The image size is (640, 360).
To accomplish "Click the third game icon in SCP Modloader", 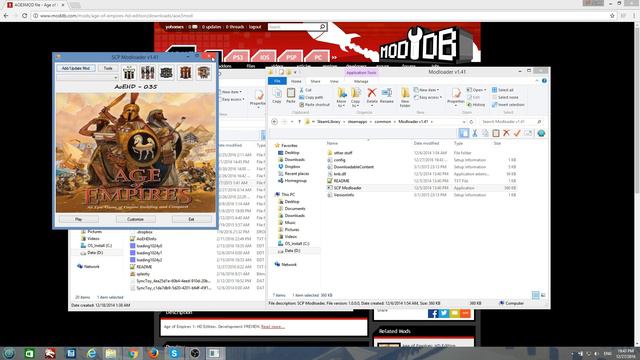I will tap(166, 73).
